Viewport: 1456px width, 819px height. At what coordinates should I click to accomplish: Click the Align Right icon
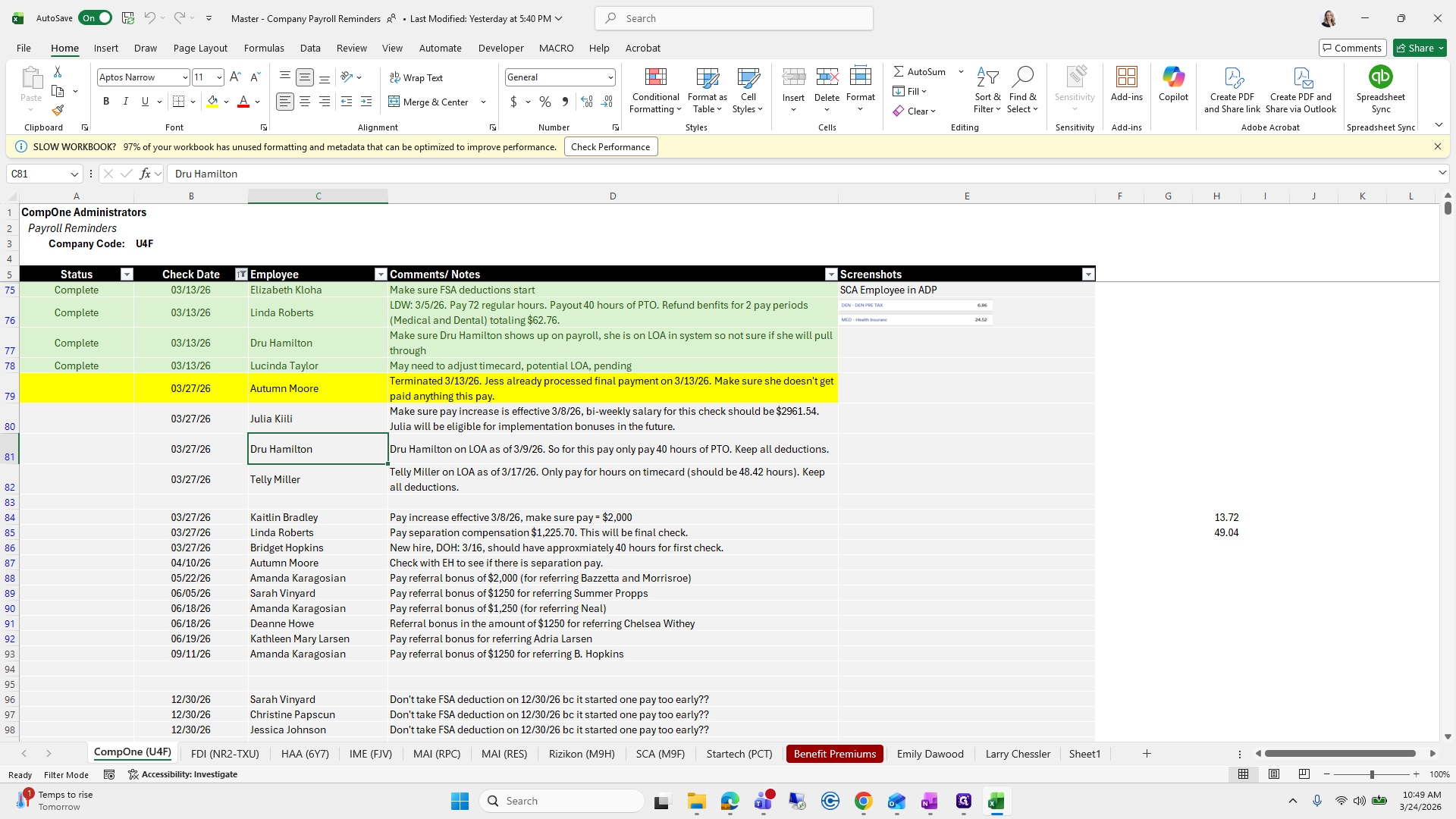point(325,102)
